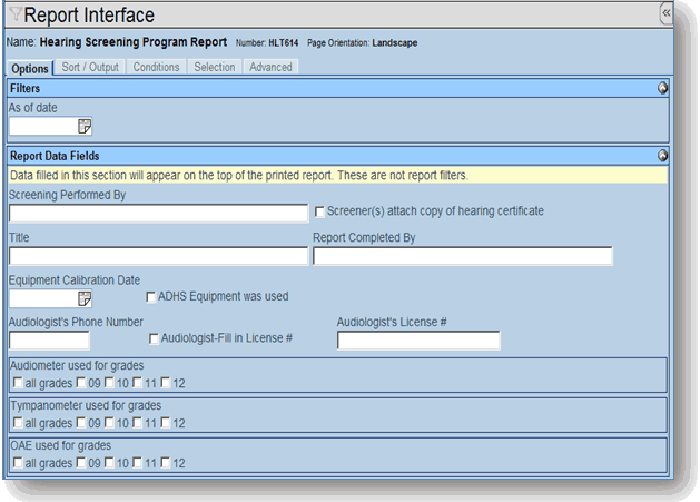
Task: Check grade 09 under Audiometer used
Action: point(81,382)
